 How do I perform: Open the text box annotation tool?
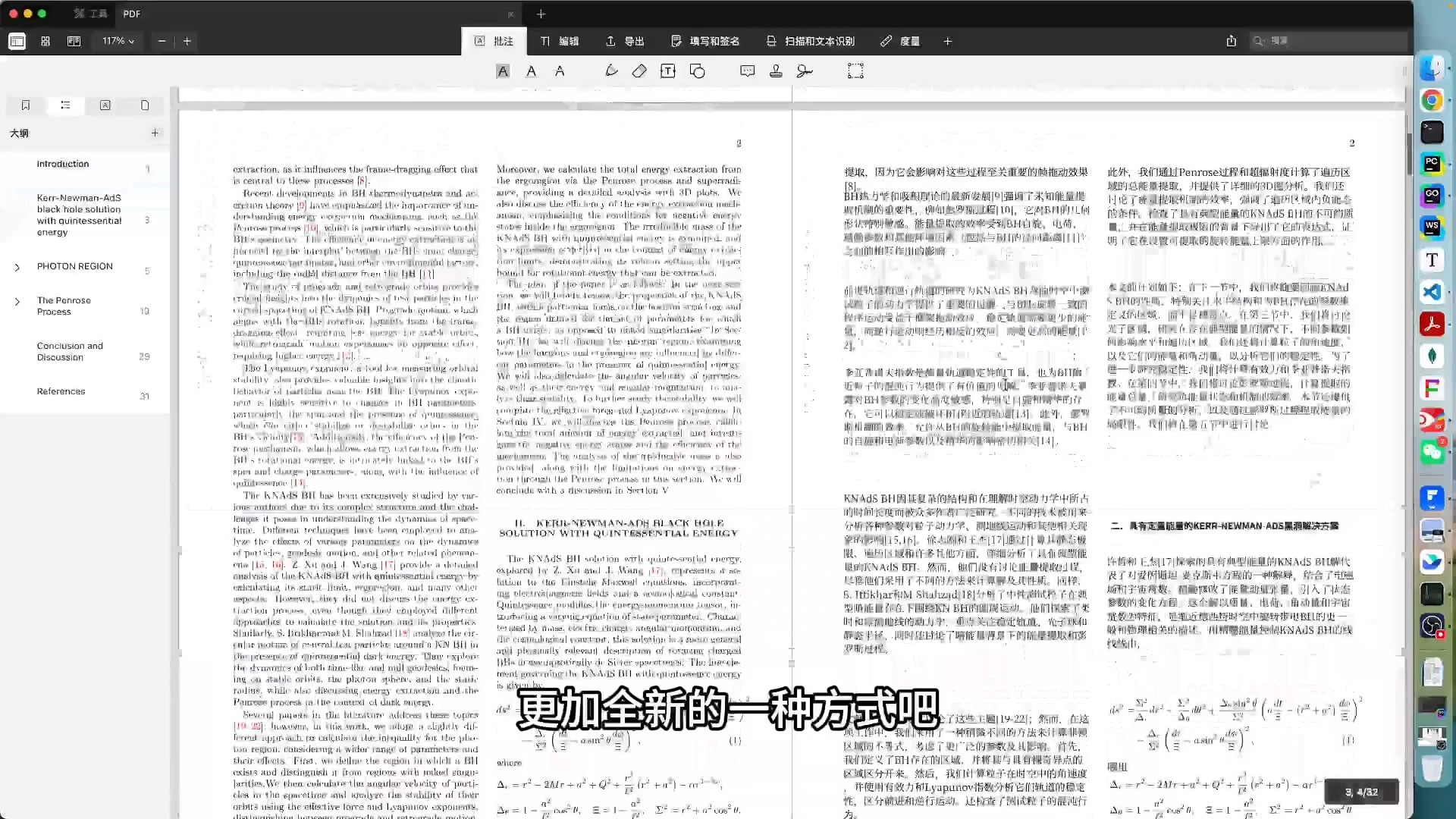(668, 71)
